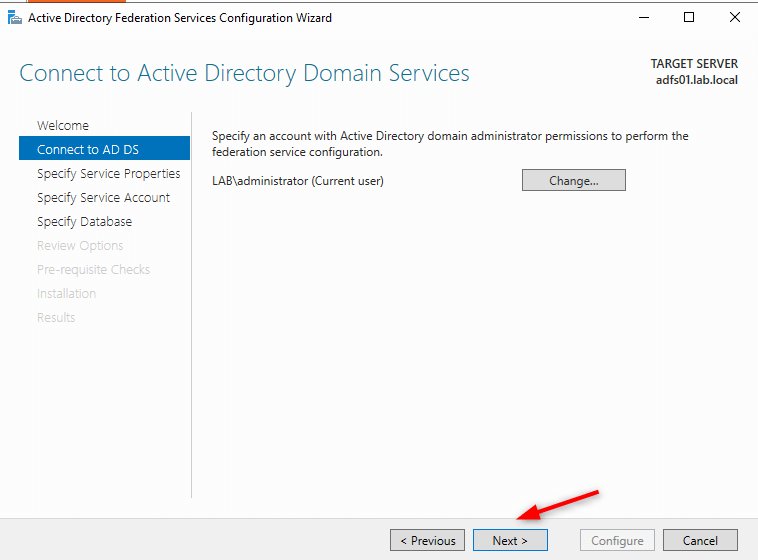
Task: Click the LAB\administrator (Current user) text
Action: tap(298, 181)
